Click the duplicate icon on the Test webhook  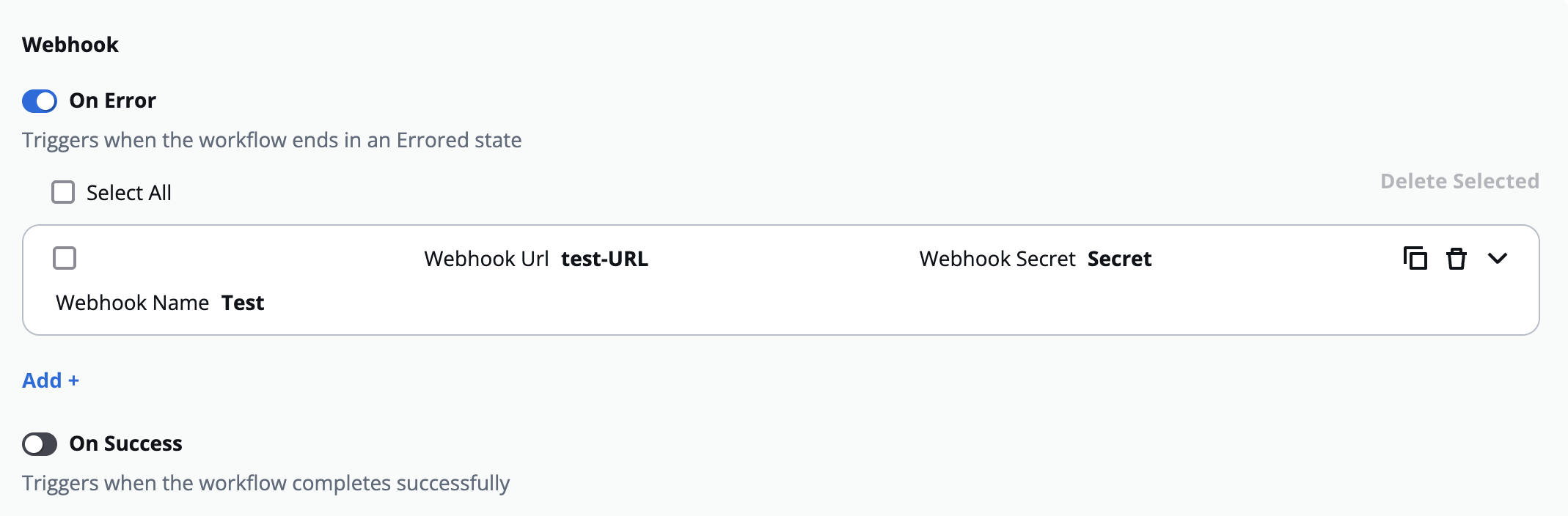(1415, 259)
